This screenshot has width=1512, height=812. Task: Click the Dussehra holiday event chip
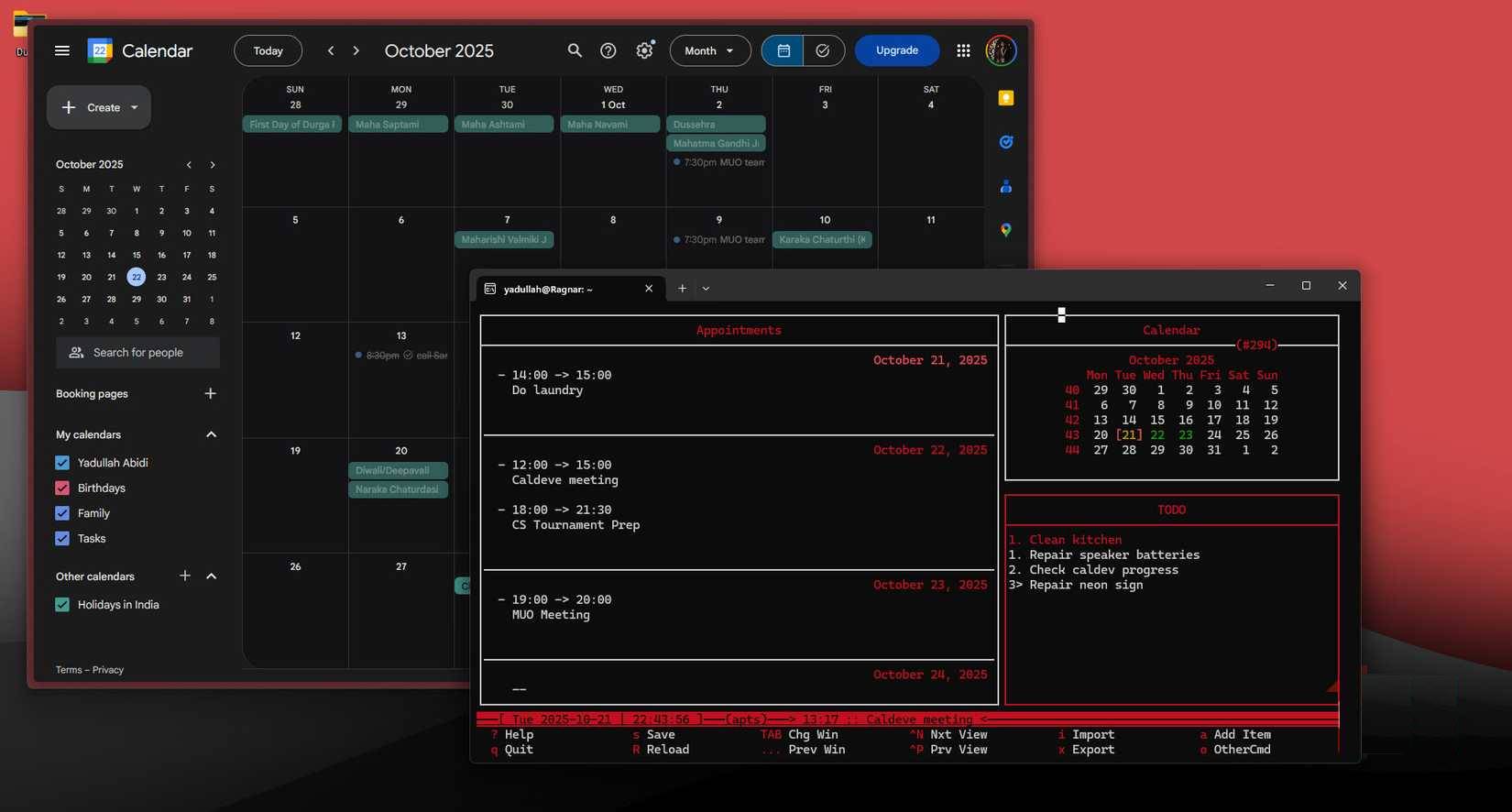716,124
